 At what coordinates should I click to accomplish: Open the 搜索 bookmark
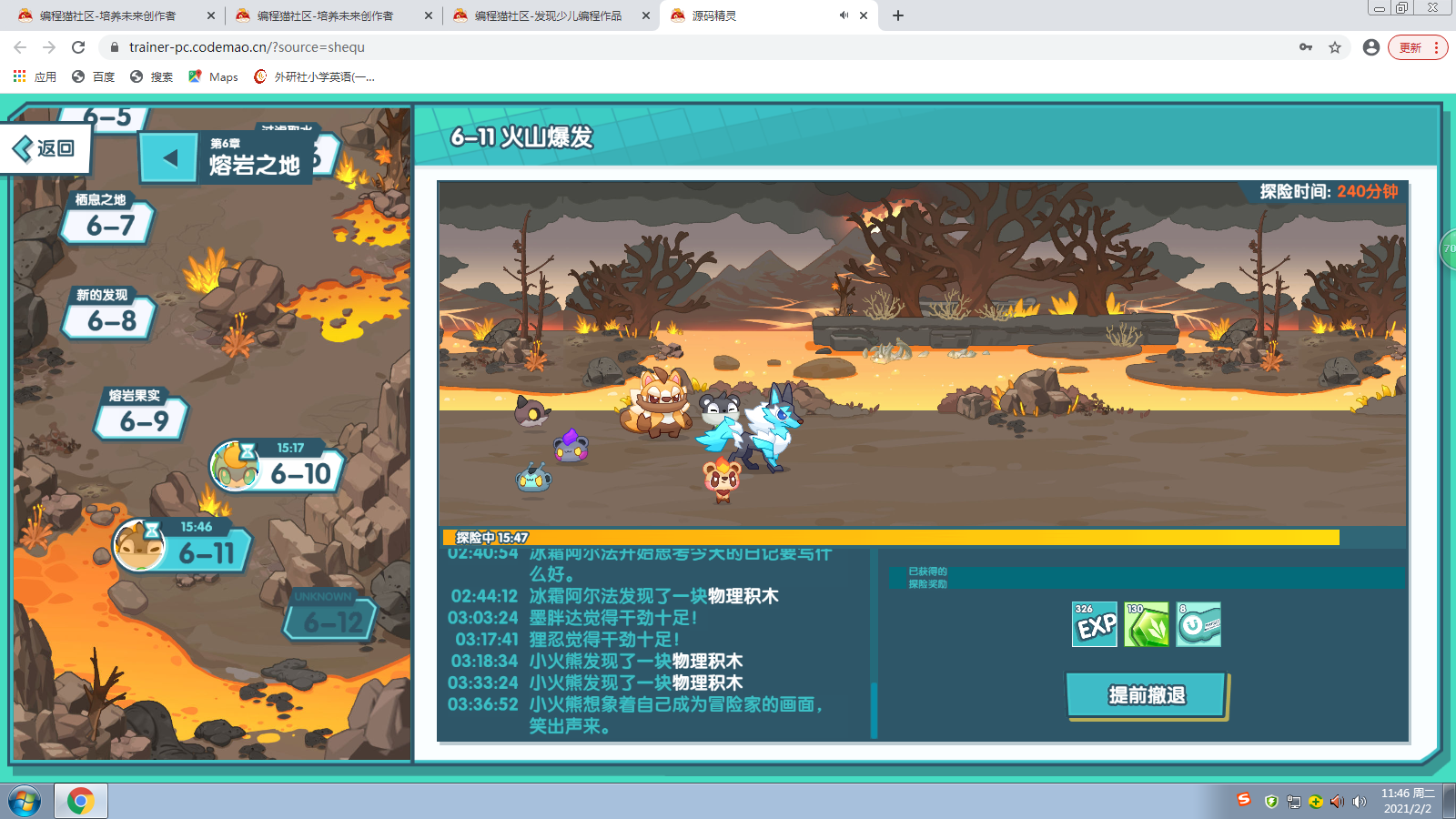[x=152, y=76]
